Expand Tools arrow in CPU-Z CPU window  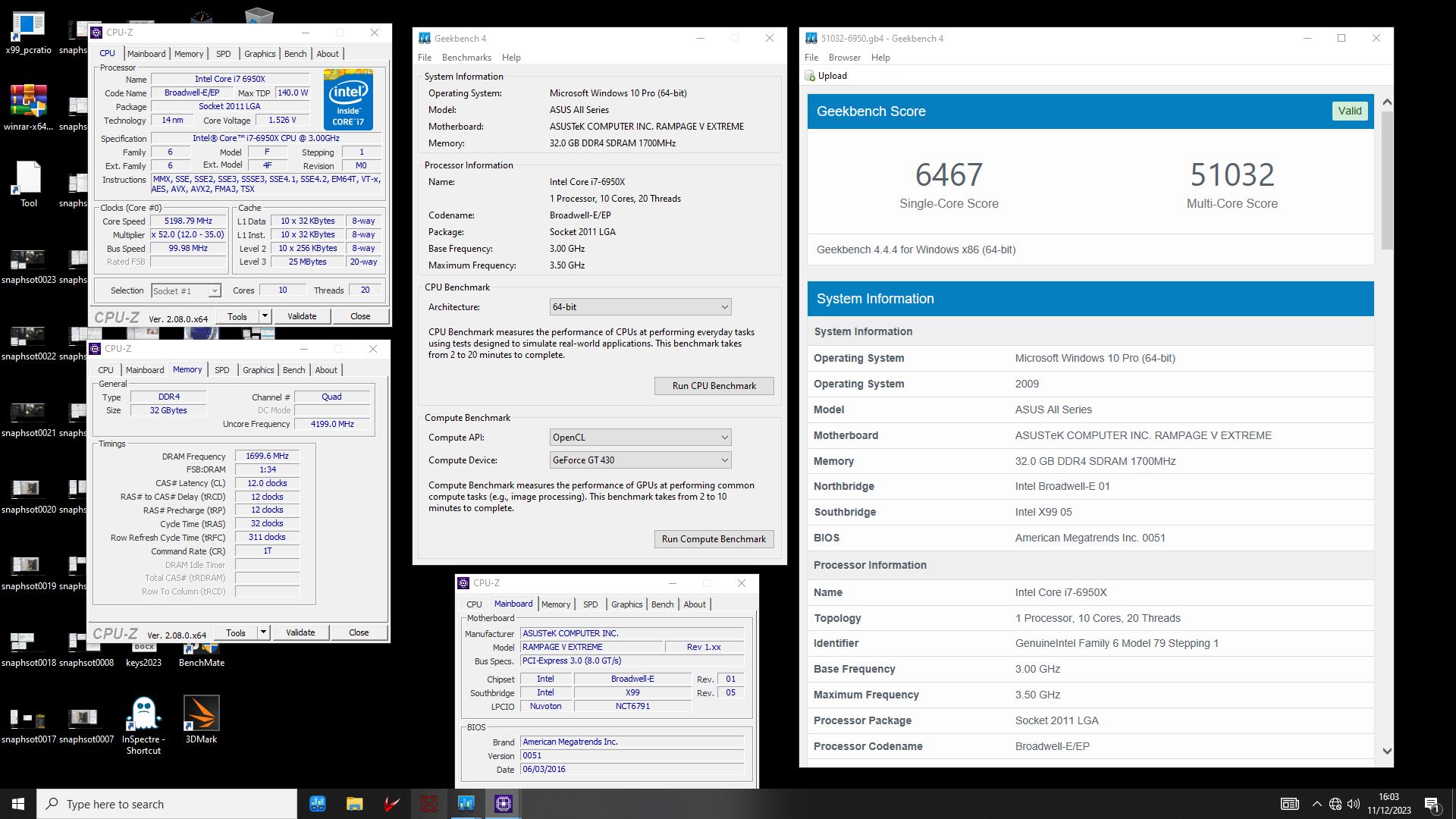point(265,316)
